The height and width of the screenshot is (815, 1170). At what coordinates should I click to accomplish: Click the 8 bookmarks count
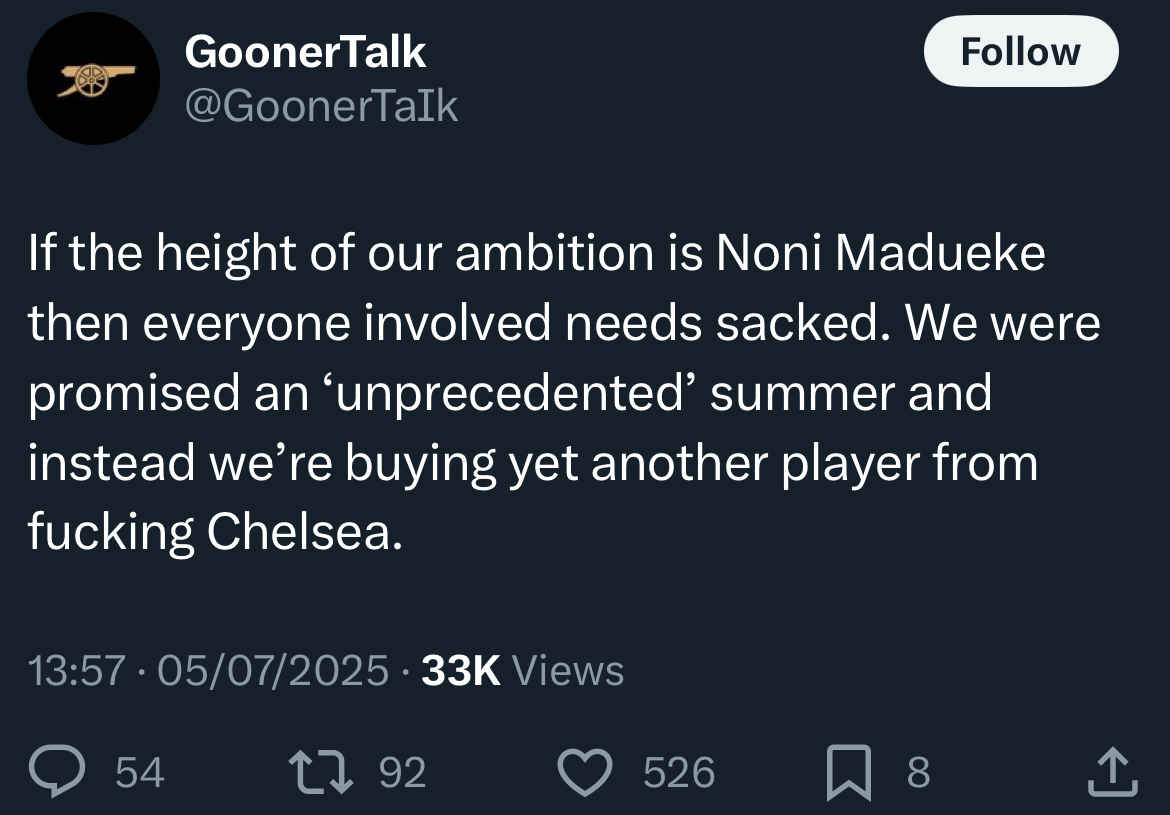[919, 772]
